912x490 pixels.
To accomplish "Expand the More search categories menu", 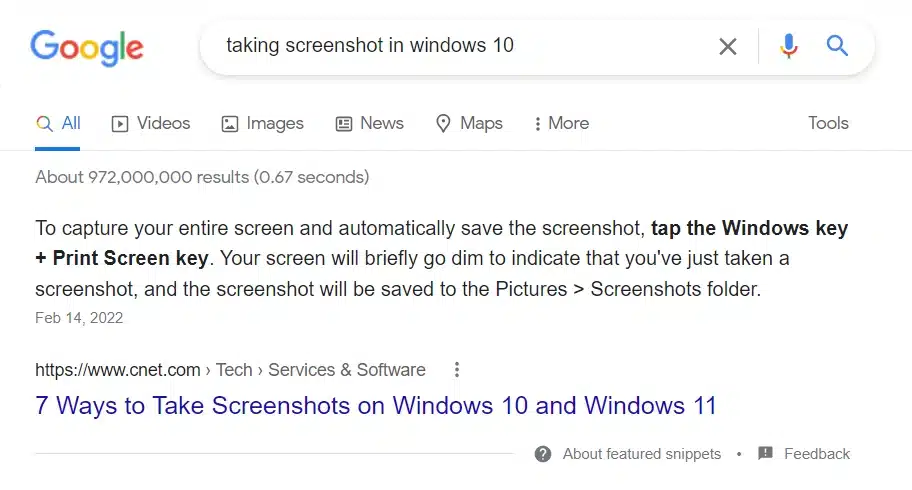I will (x=561, y=123).
